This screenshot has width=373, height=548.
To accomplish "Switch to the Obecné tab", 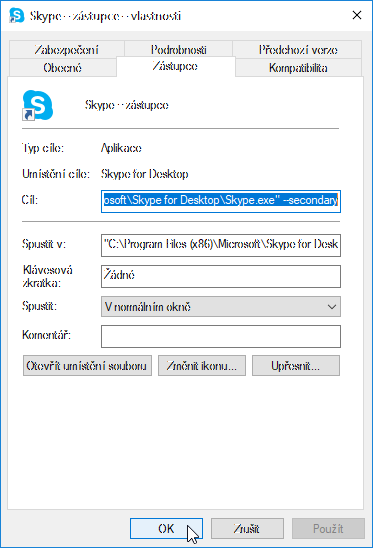I will tap(63, 67).
